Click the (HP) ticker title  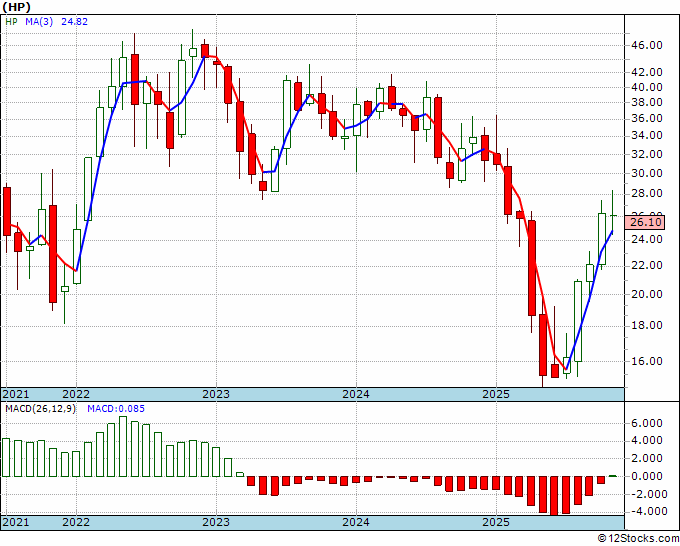tap(16, 7)
